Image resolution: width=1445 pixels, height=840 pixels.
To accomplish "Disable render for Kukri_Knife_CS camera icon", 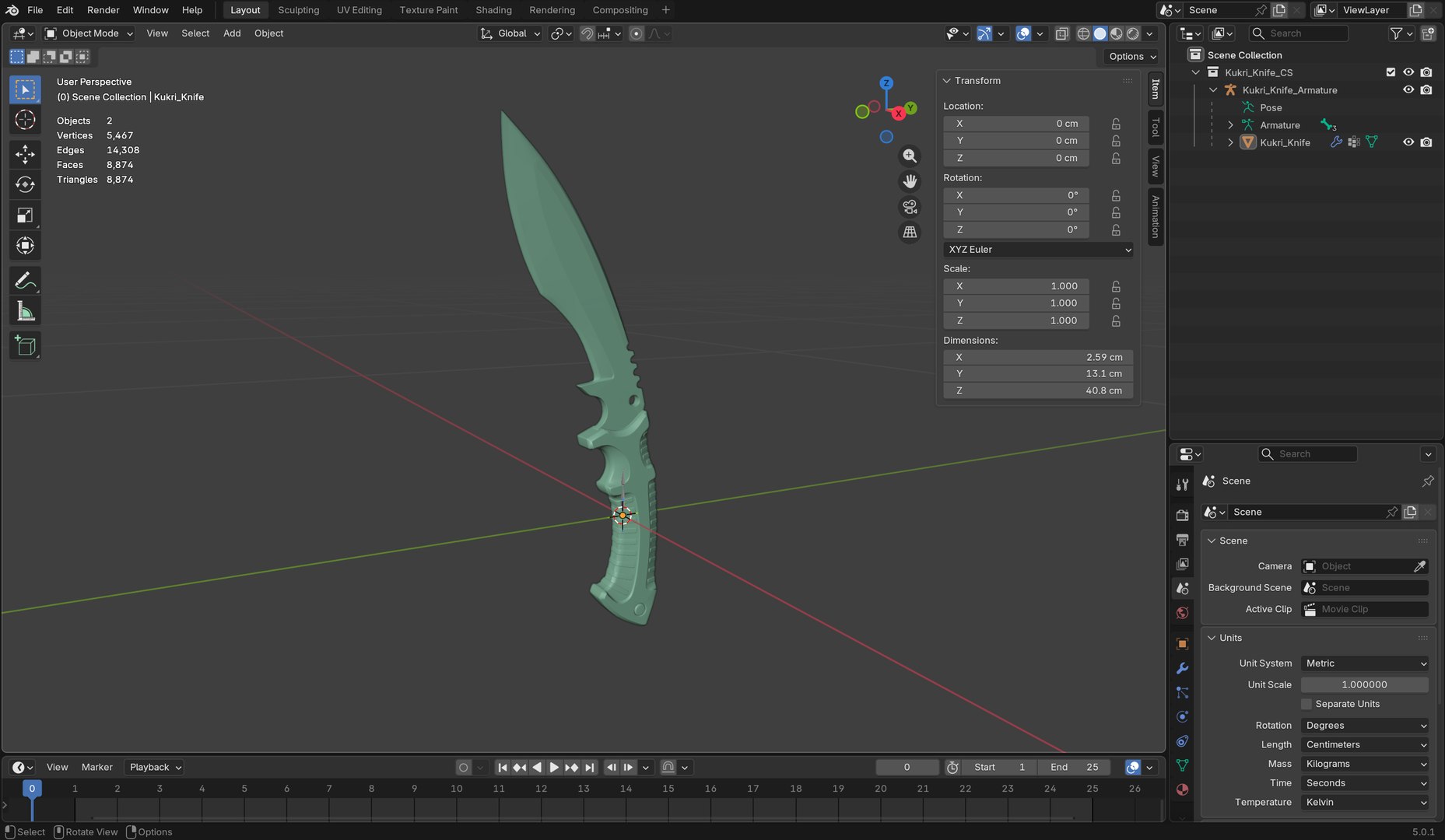I will tap(1426, 72).
